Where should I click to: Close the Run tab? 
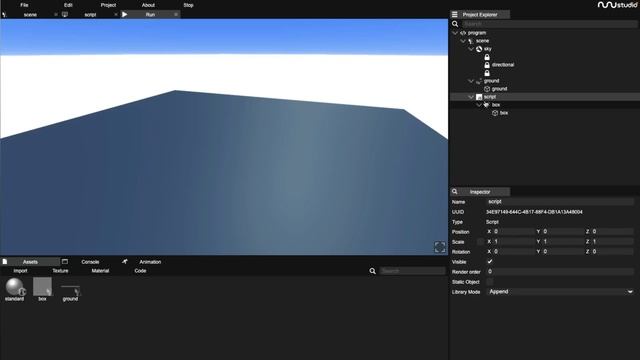tap(176, 15)
